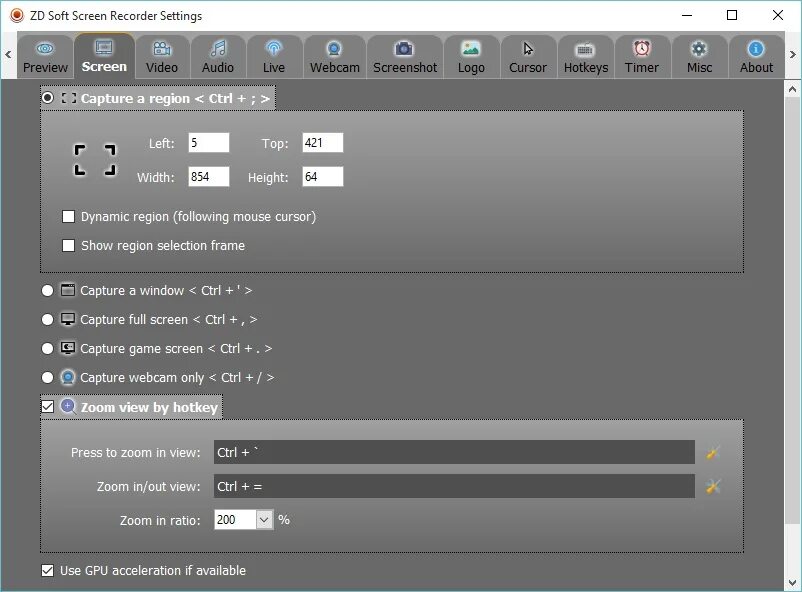Minimize the settings window
Image resolution: width=802 pixels, height=592 pixels.
687,15
